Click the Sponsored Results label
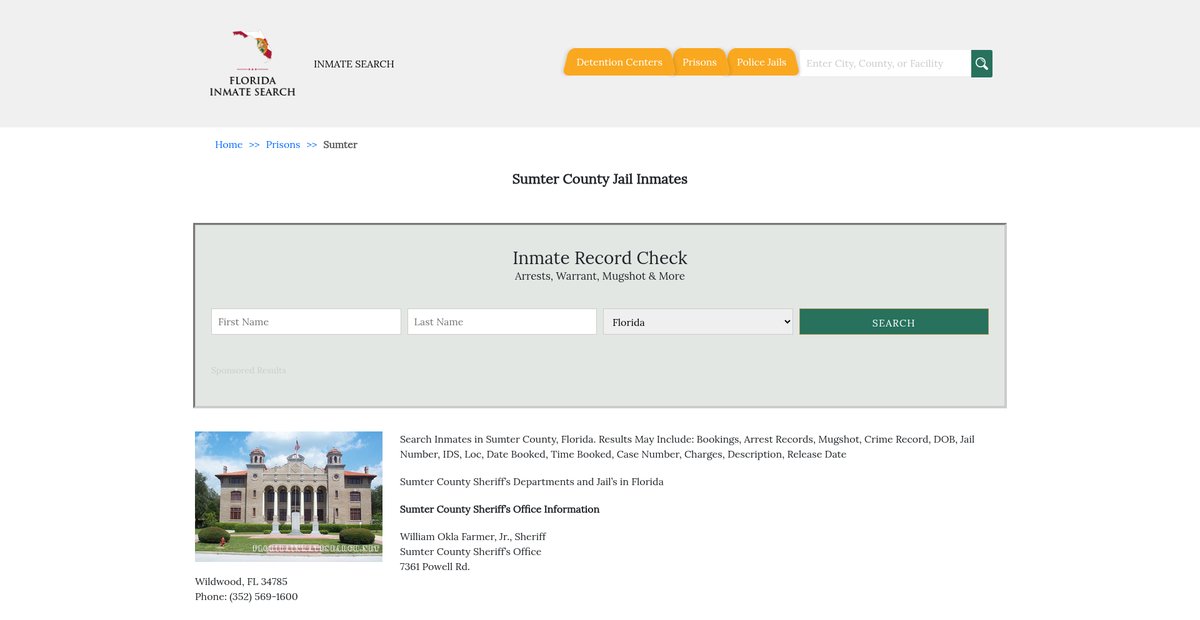Viewport: 1200px width, 620px height. (249, 371)
